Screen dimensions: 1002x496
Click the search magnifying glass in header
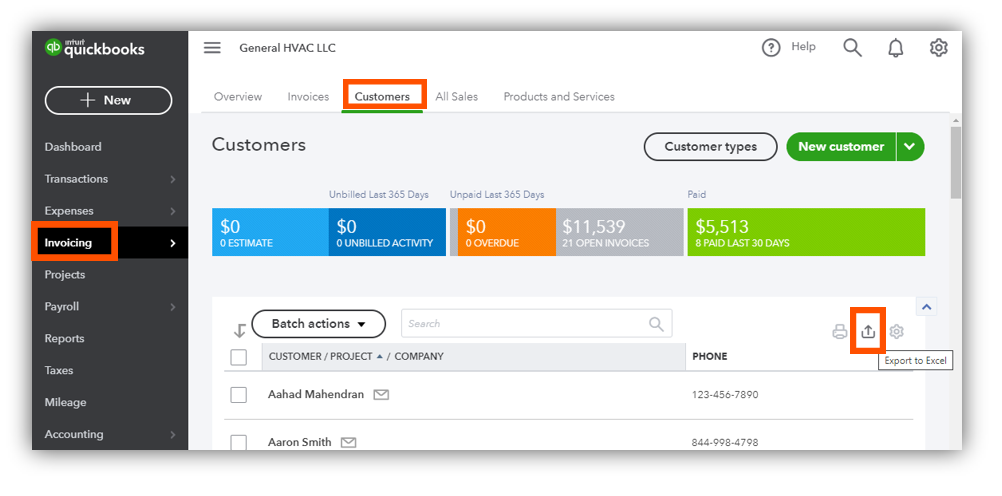coord(852,47)
